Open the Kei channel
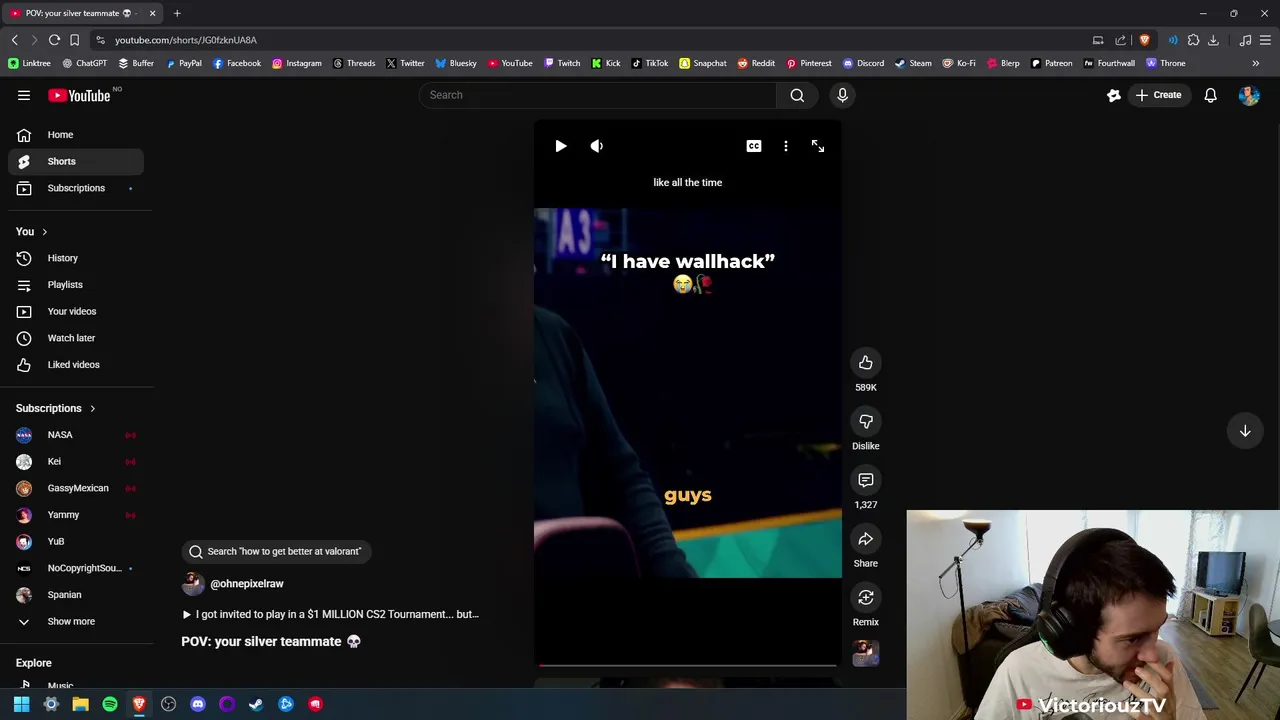Image resolution: width=1280 pixels, height=720 pixels. point(76,461)
